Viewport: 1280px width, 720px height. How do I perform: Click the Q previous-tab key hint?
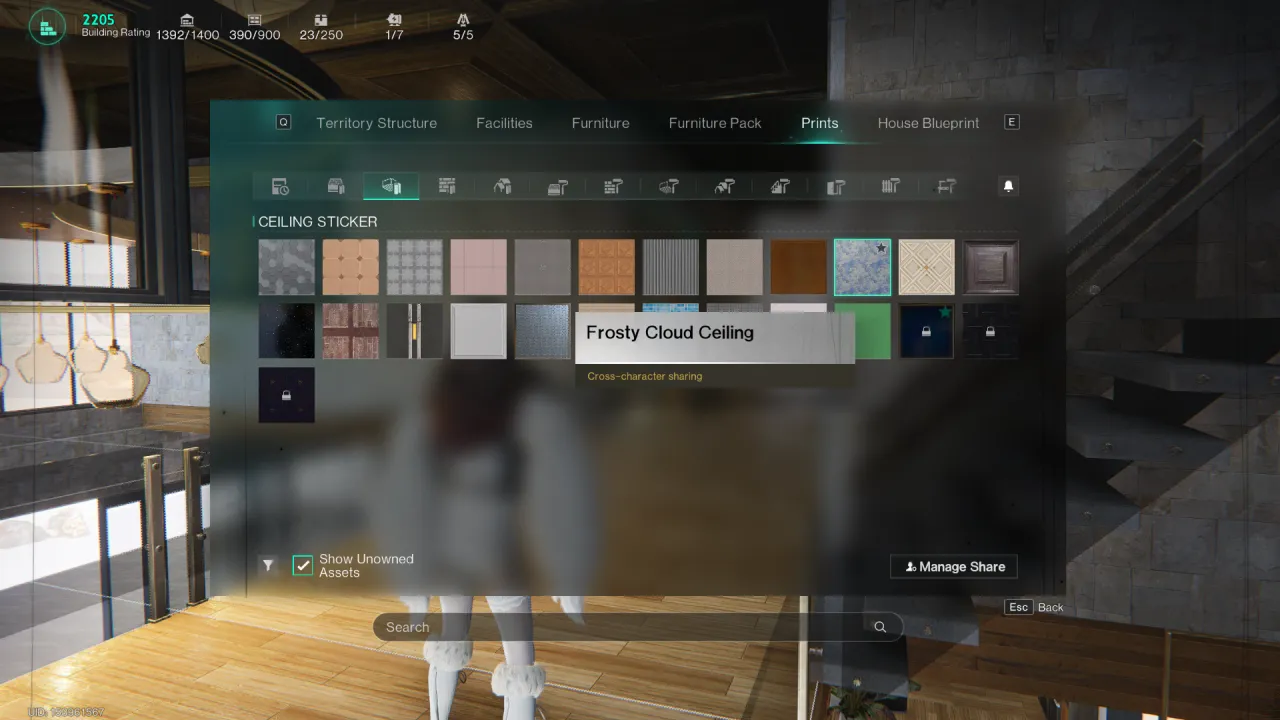[284, 122]
